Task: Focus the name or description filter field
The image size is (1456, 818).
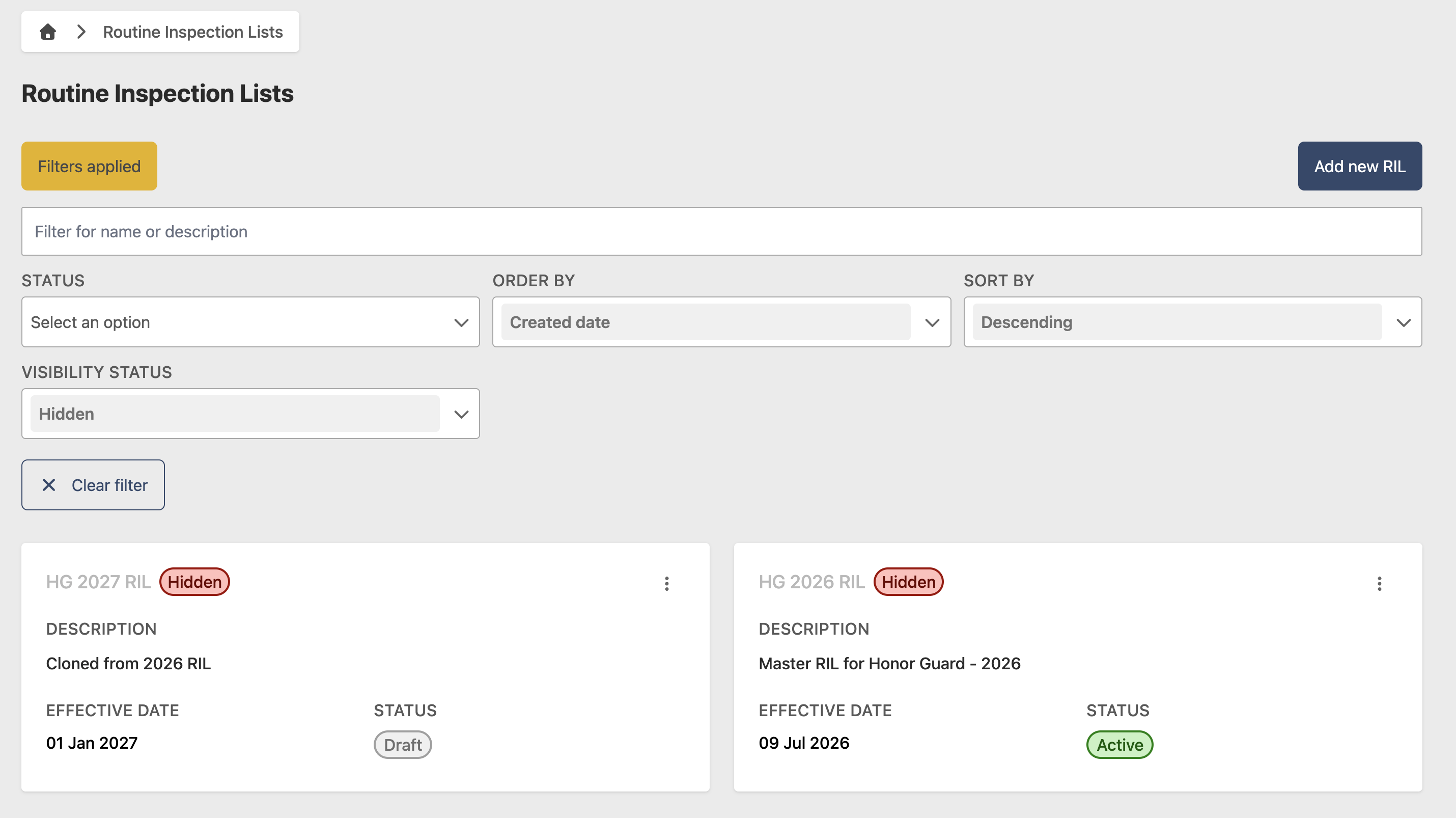Action: click(x=721, y=231)
